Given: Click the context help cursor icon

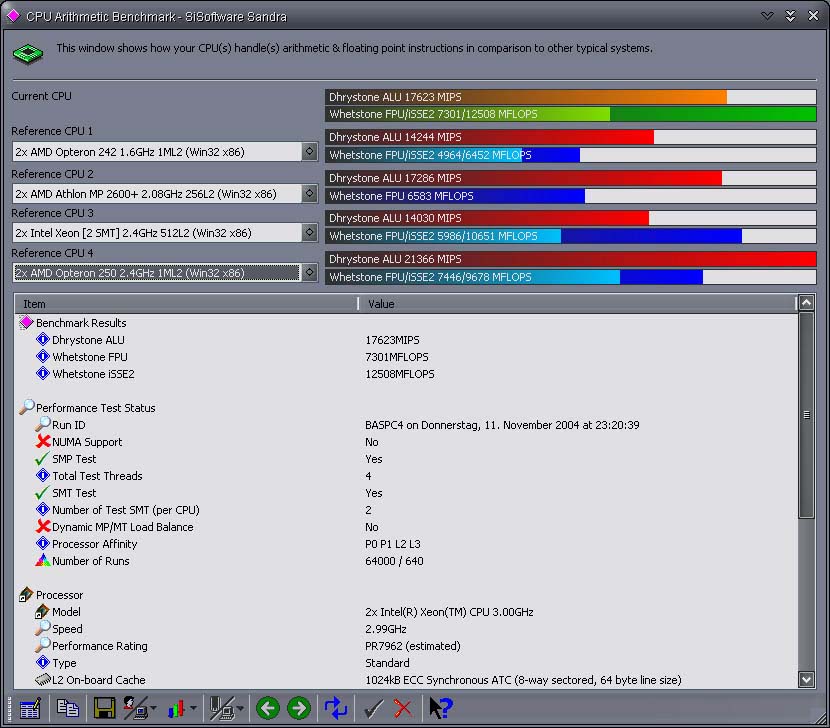Looking at the screenshot, I should pos(440,708).
